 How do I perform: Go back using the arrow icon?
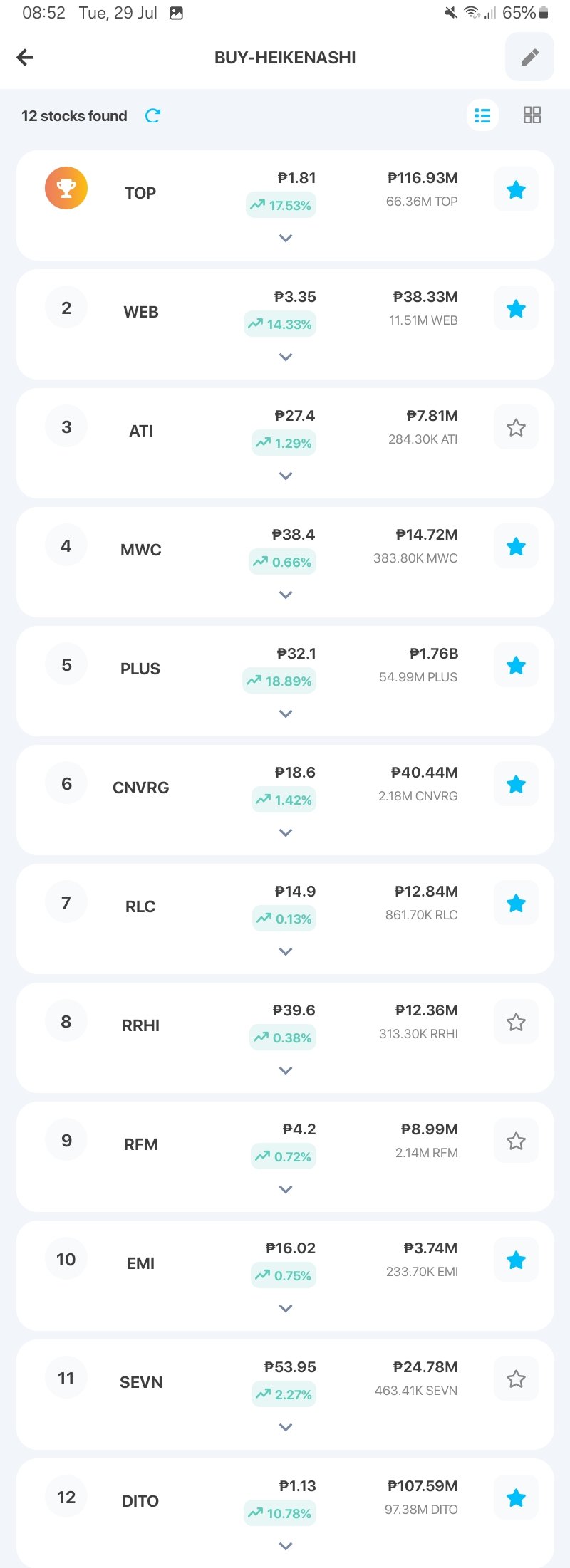[25, 57]
